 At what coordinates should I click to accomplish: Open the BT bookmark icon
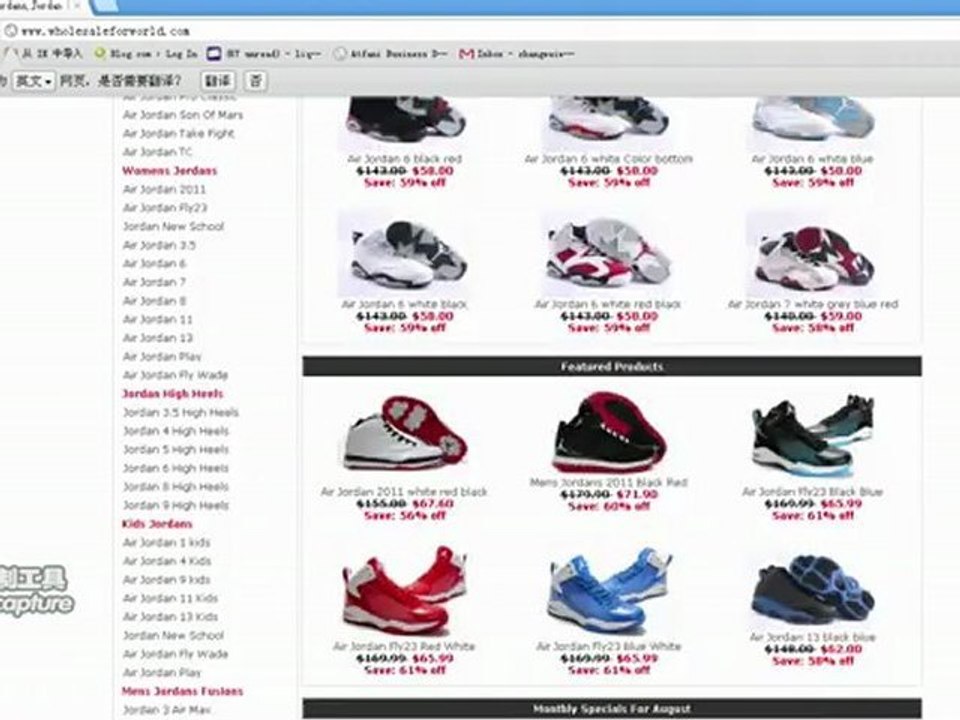tap(214, 54)
